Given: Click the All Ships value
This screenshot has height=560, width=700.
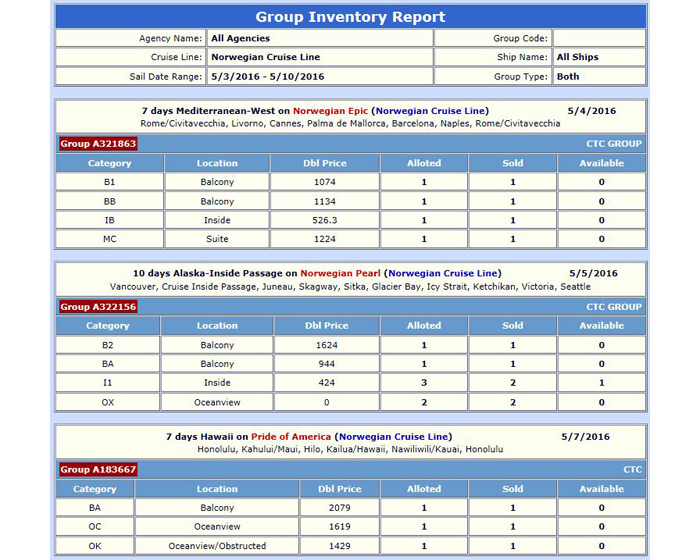Looking at the screenshot, I should click(x=578, y=57).
